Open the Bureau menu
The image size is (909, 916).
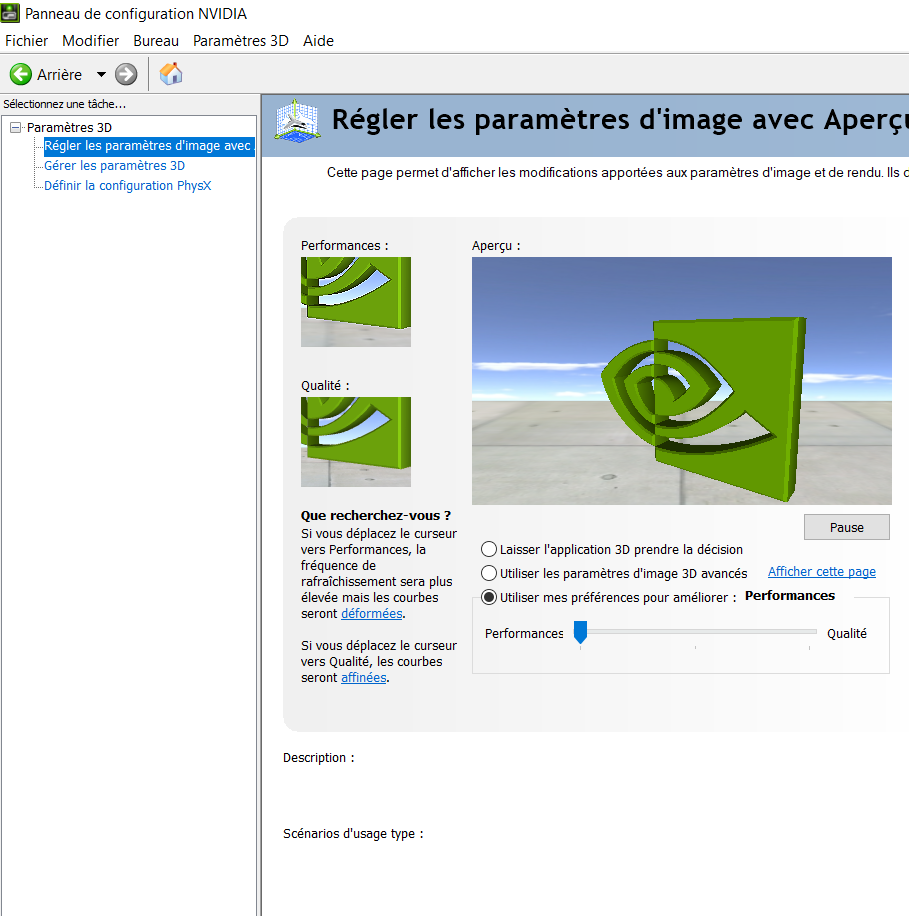(155, 41)
